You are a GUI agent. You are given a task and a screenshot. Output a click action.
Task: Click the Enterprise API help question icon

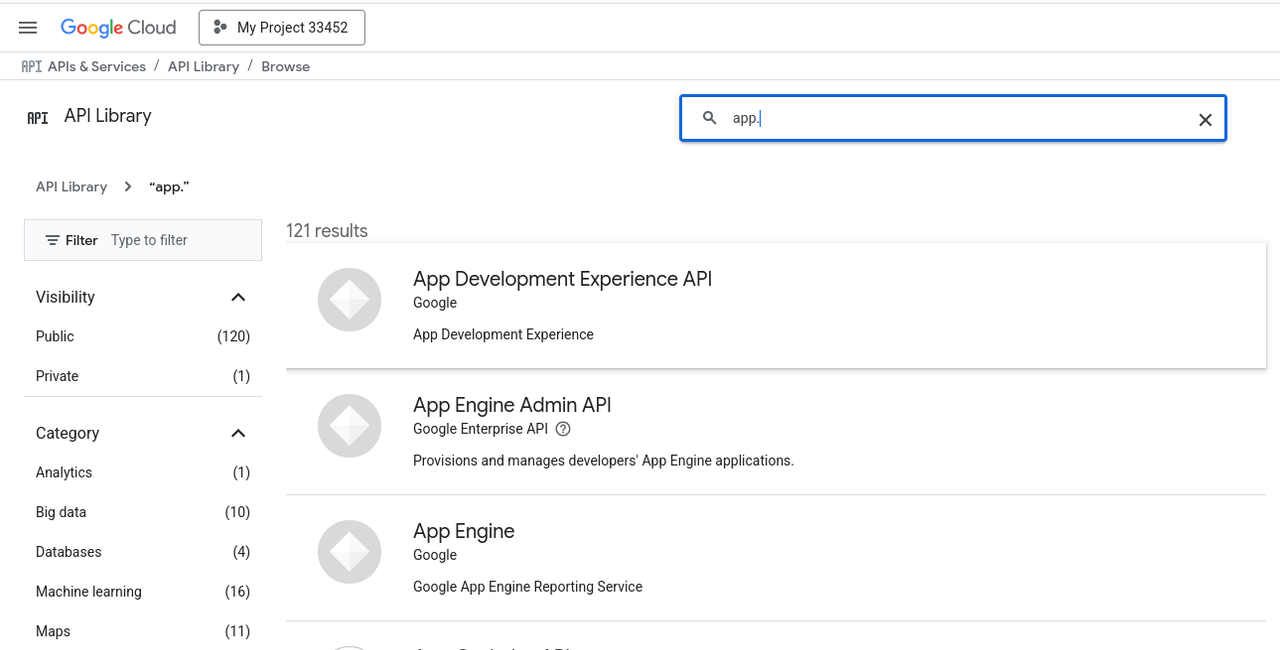[563, 429]
